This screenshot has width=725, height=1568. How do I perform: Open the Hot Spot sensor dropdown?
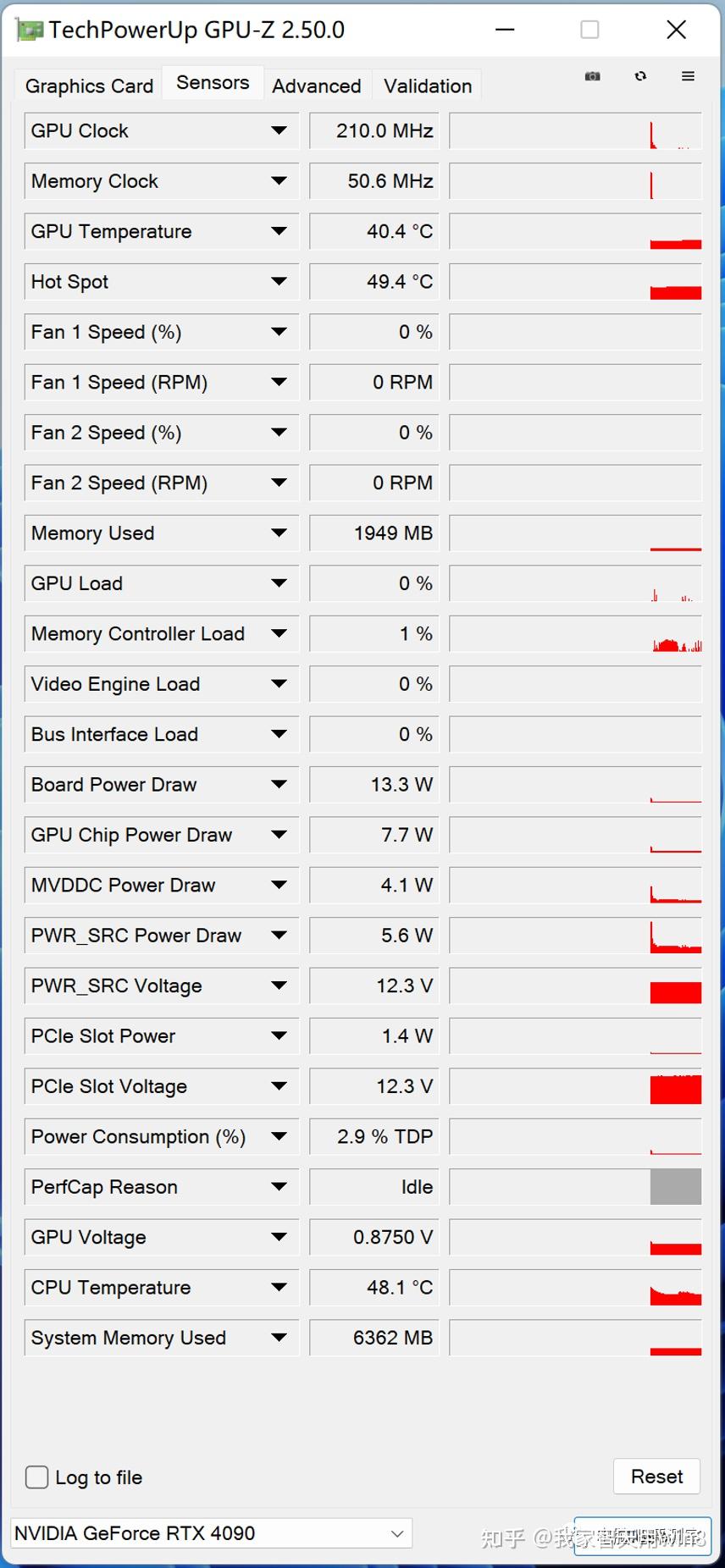tap(279, 281)
